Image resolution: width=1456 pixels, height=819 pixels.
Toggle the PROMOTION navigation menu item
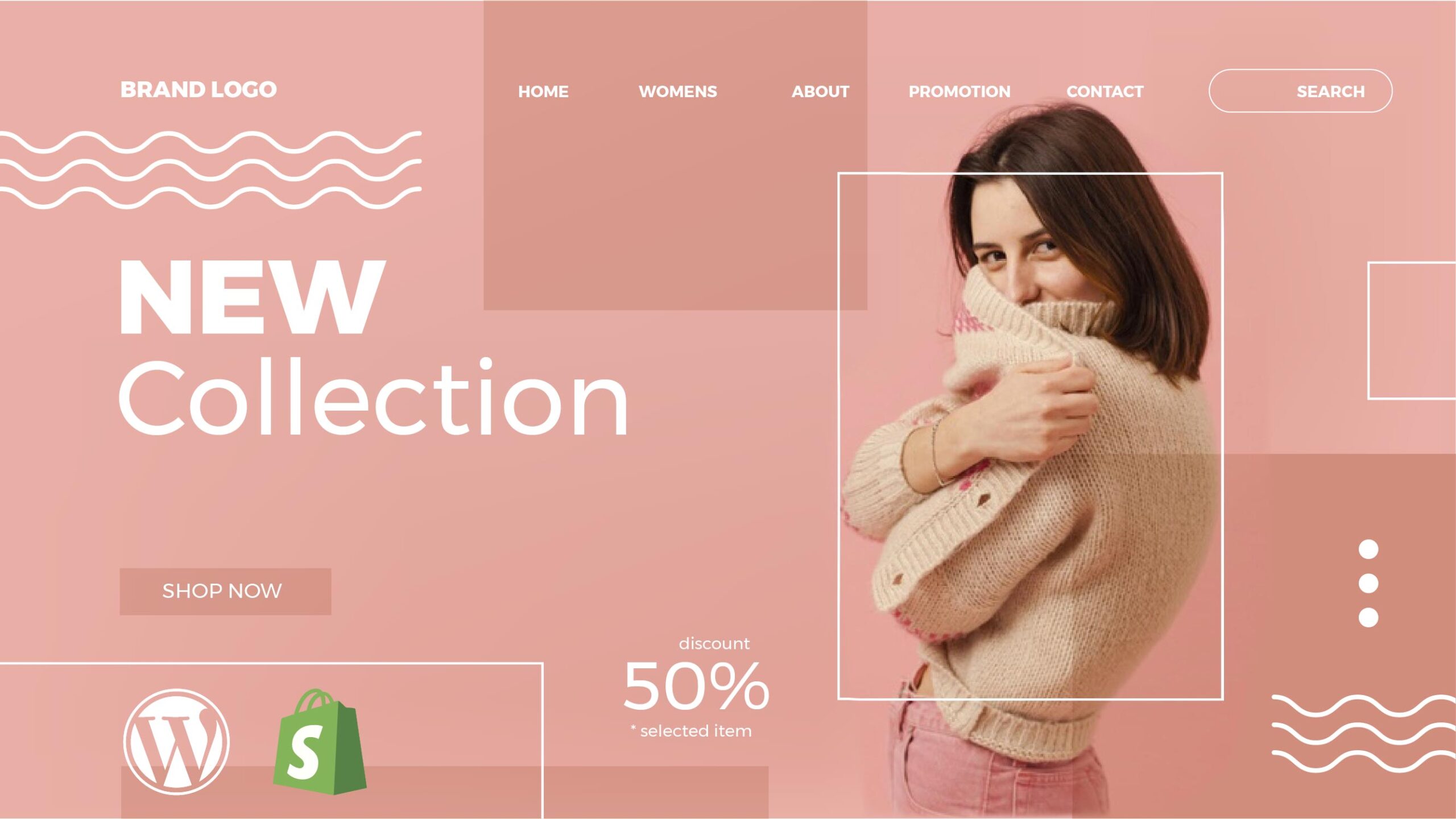(959, 91)
